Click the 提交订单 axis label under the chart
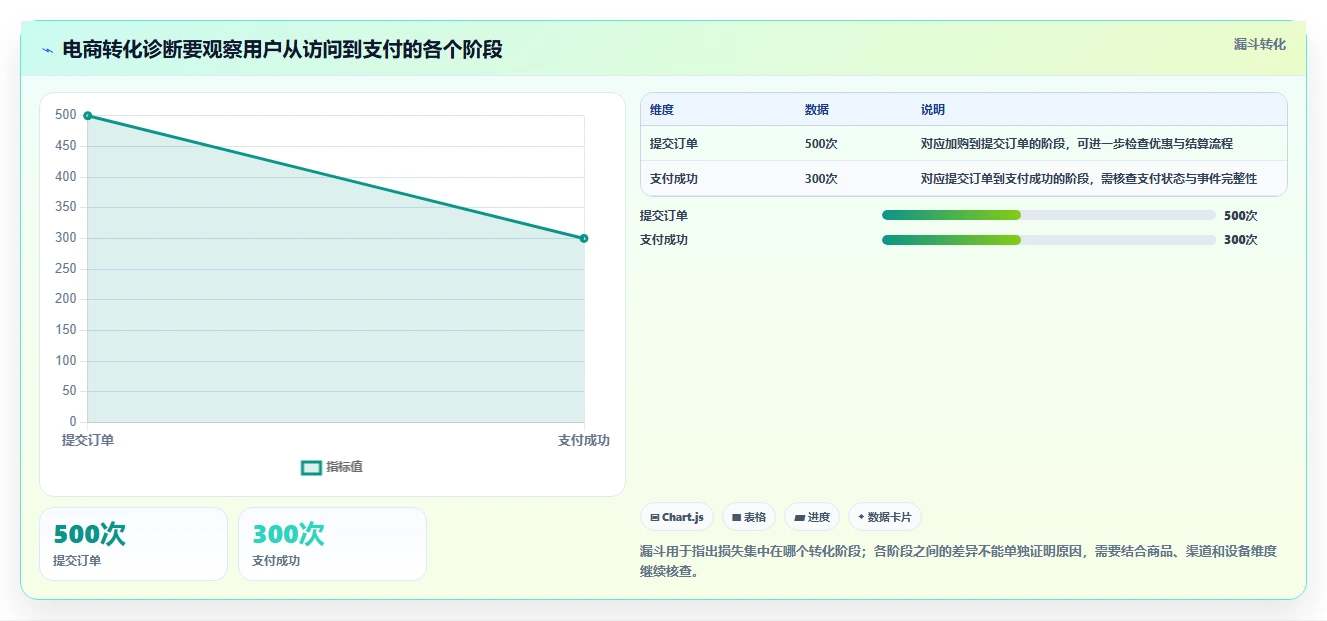This screenshot has height=621, width=1327. (x=88, y=440)
